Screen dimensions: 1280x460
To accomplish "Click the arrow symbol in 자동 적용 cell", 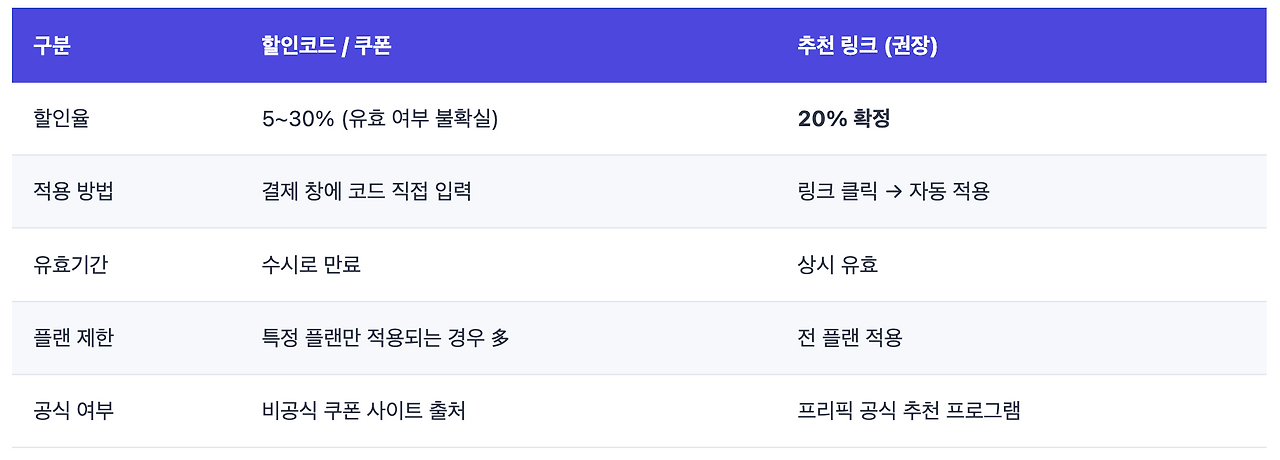I will click(893, 192).
